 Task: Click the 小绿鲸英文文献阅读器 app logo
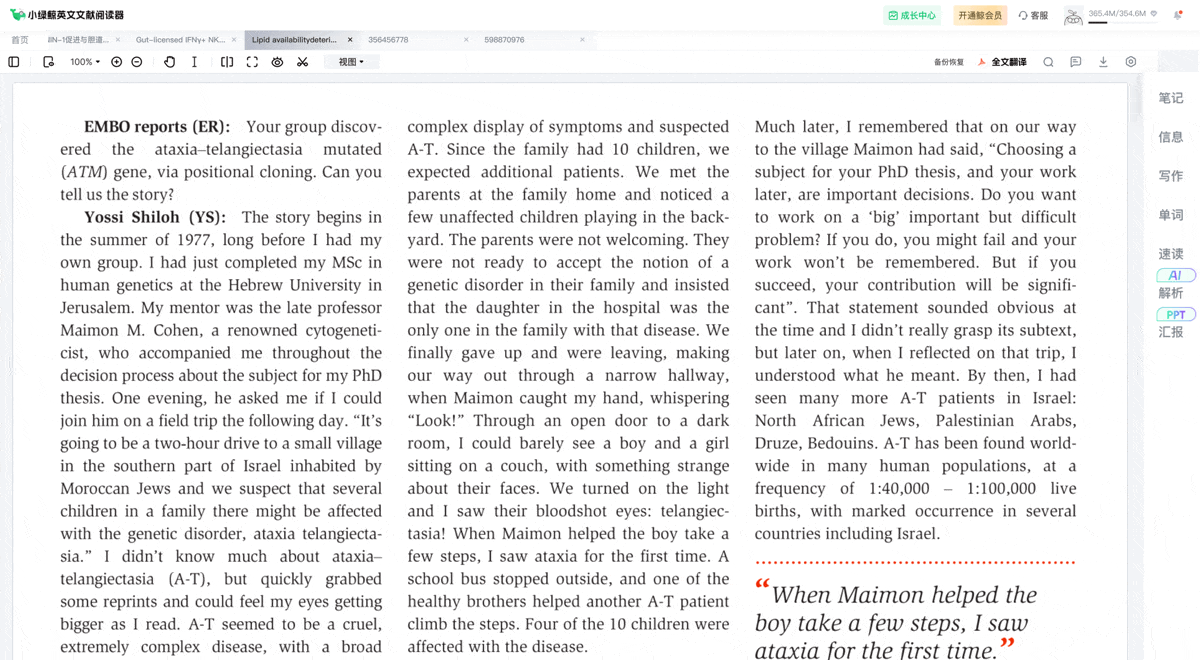(67, 15)
